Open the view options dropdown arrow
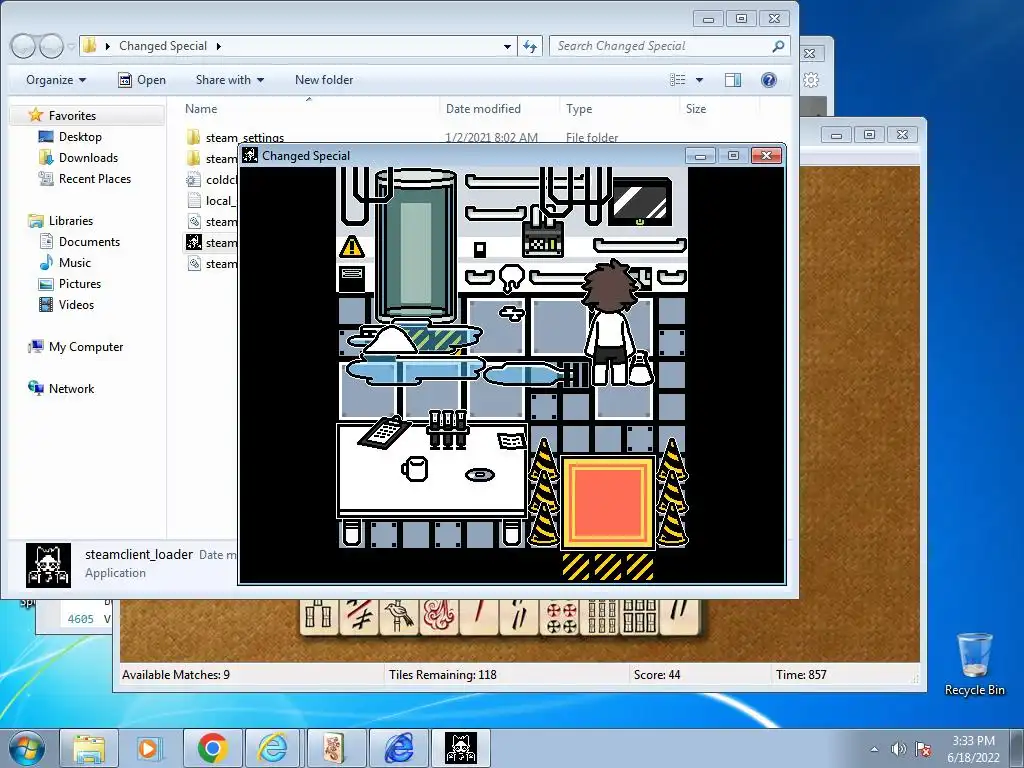Image resolution: width=1024 pixels, height=768 pixels. tap(699, 80)
